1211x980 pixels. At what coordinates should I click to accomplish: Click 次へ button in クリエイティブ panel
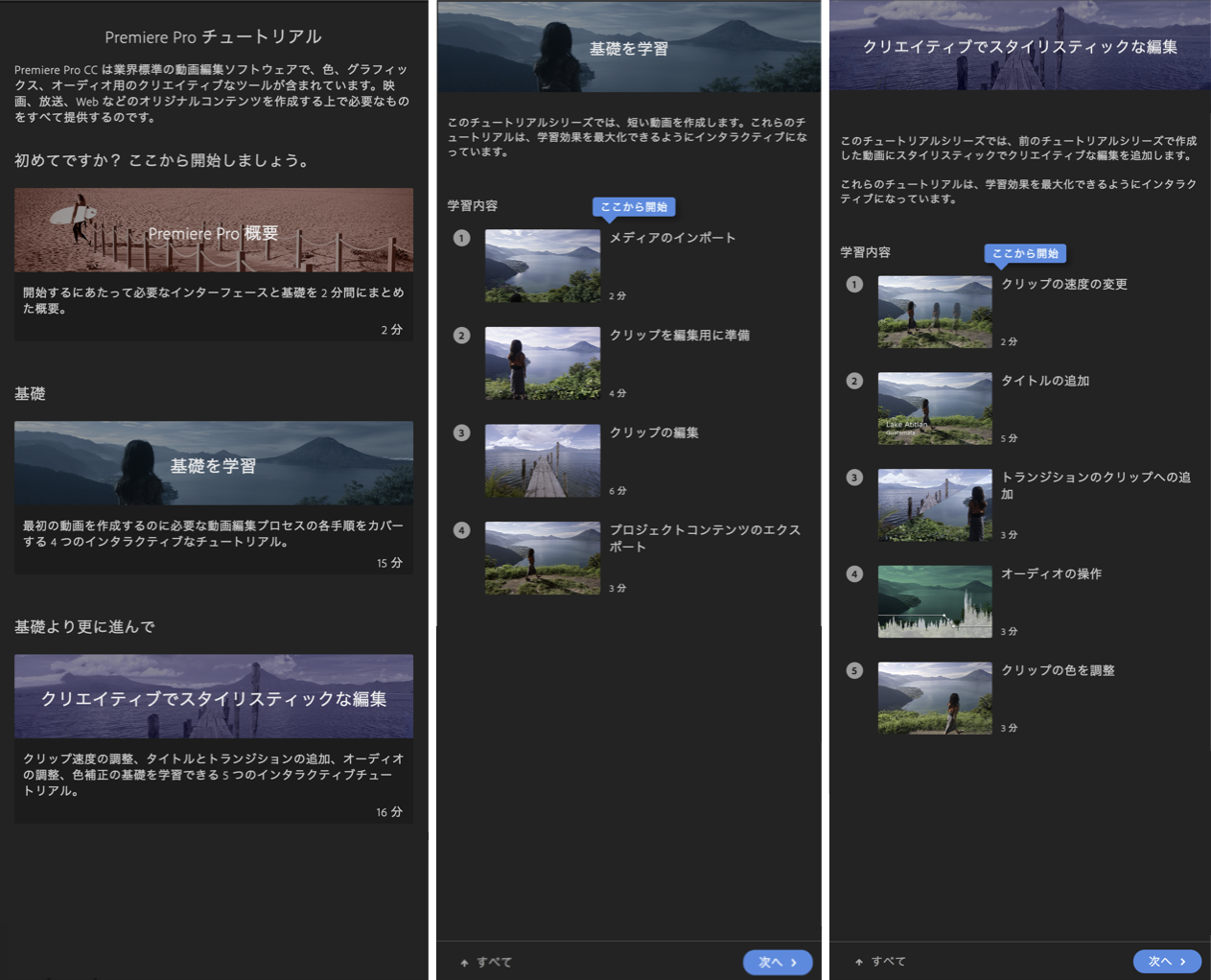pyautogui.click(x=1167, y=961)
